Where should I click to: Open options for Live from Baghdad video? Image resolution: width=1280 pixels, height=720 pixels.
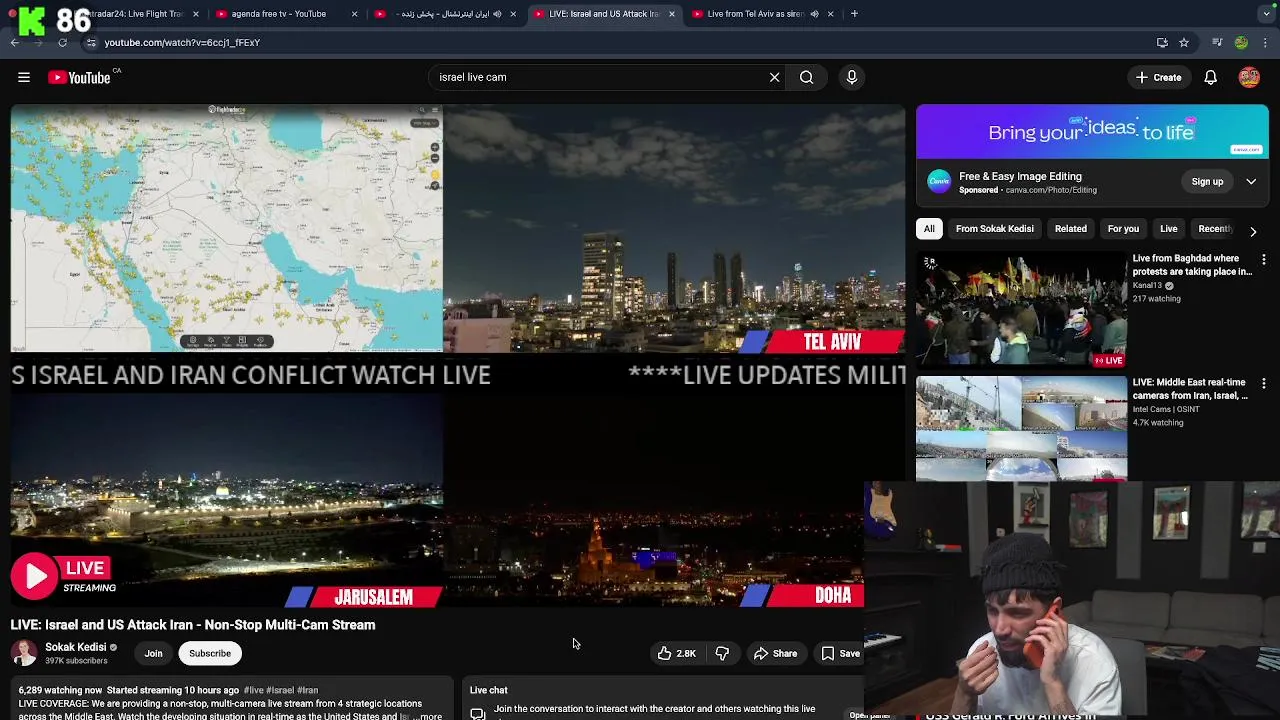tap(1264, 260)
